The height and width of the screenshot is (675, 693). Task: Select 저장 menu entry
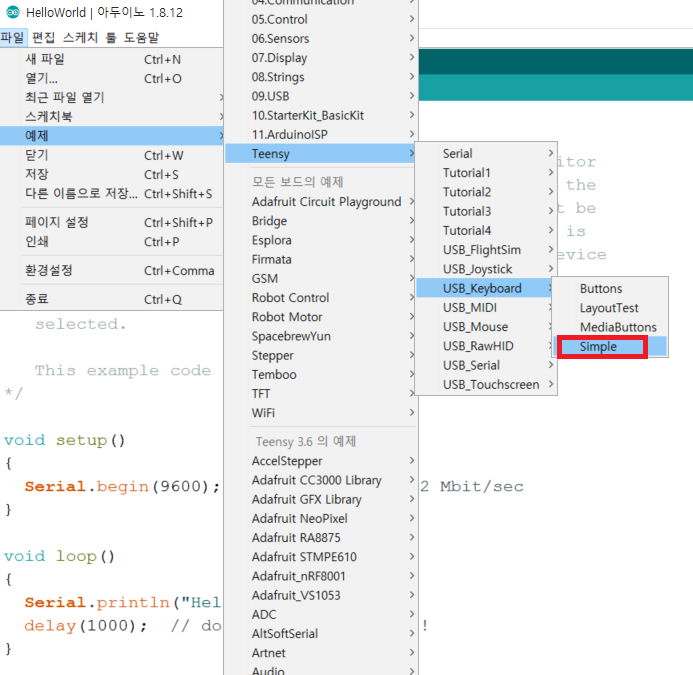[111, 174]
